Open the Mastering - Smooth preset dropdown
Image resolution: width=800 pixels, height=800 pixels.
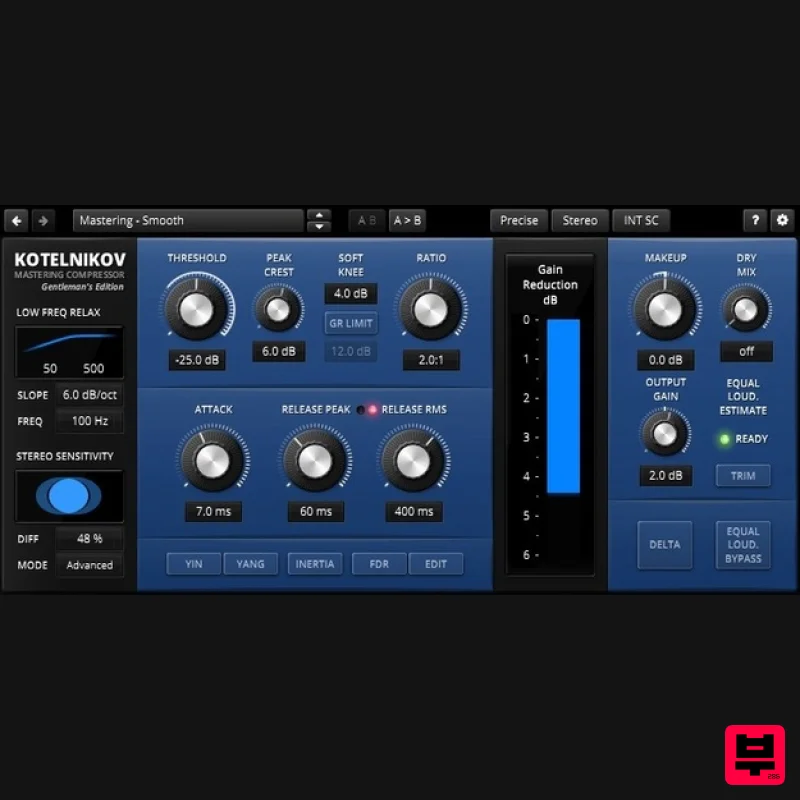click(x=188, y=221)
